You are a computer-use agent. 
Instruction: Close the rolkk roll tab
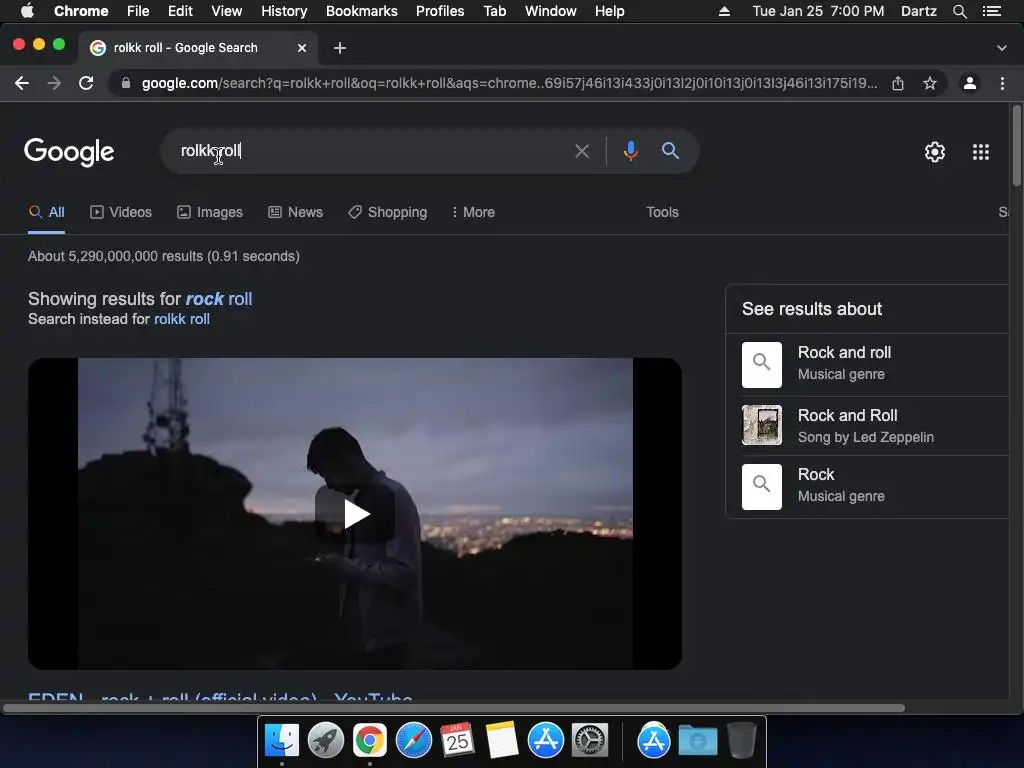302,48
